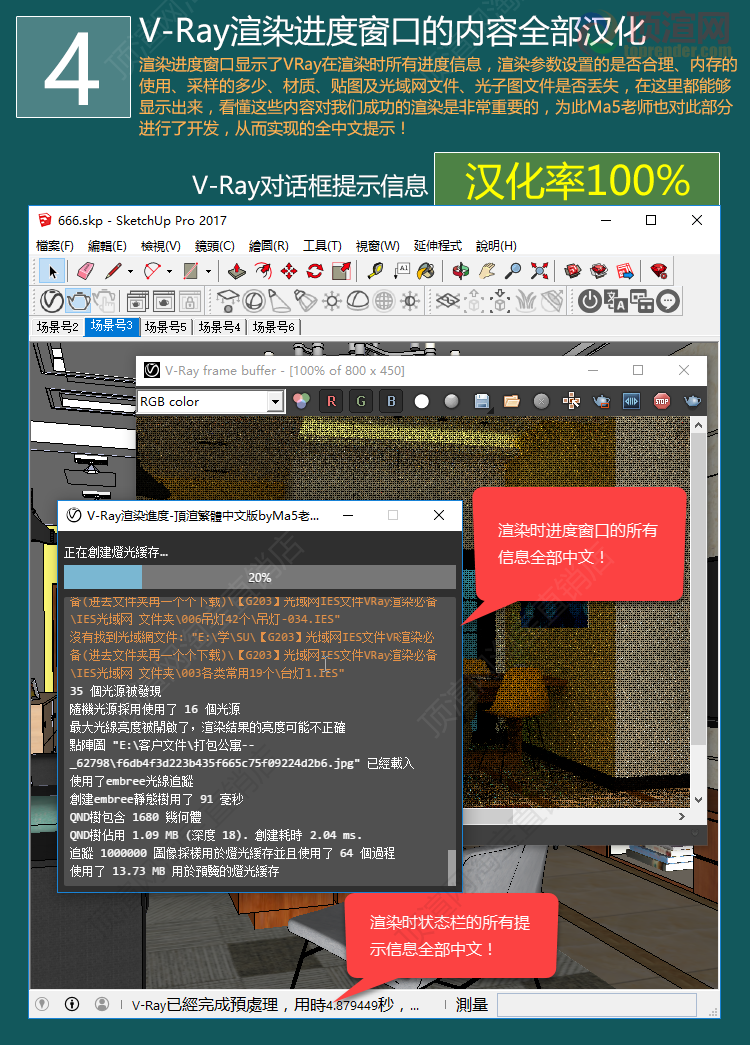Activate the Paint Bucket tool
This screenshot has height=1045, width=750.
(x=426, y=271)
